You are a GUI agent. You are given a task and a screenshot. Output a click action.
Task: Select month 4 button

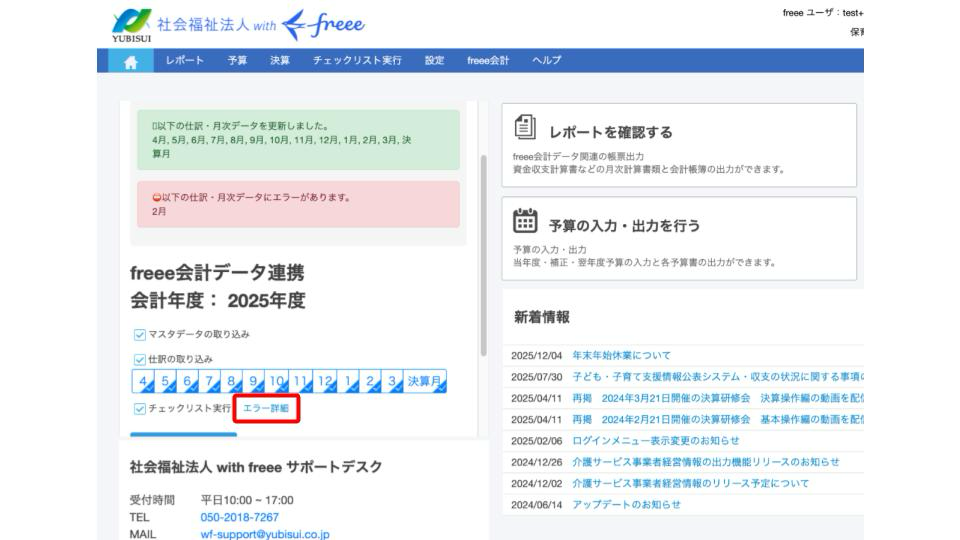143,381
